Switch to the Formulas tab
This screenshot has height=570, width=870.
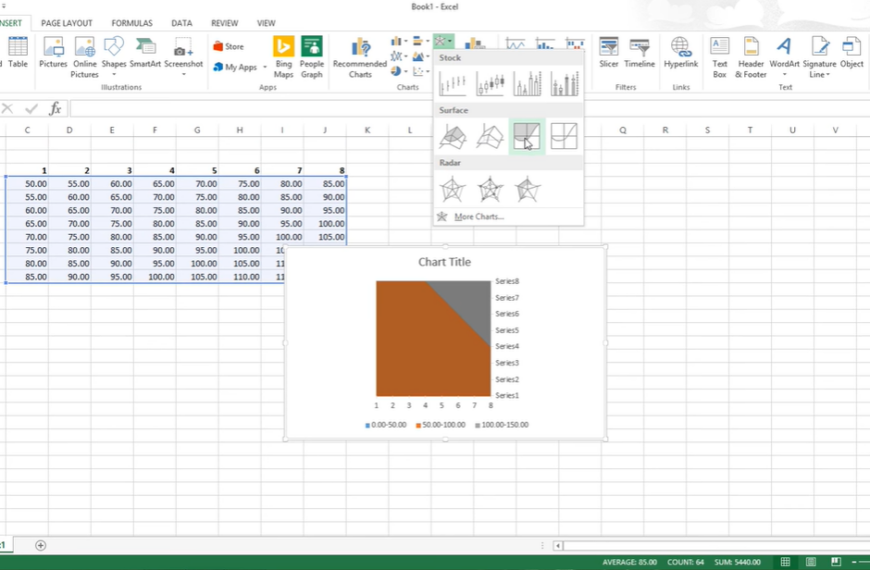pos(131,23)
